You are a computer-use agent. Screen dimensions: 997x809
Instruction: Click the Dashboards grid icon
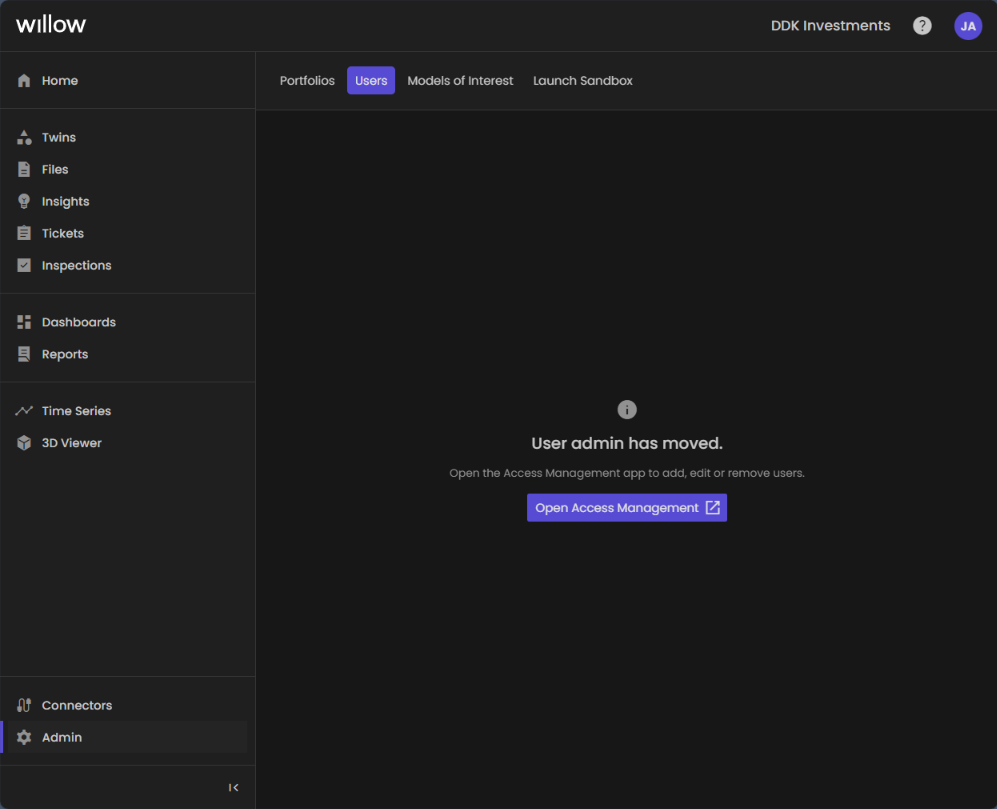[x=24, y=322]
